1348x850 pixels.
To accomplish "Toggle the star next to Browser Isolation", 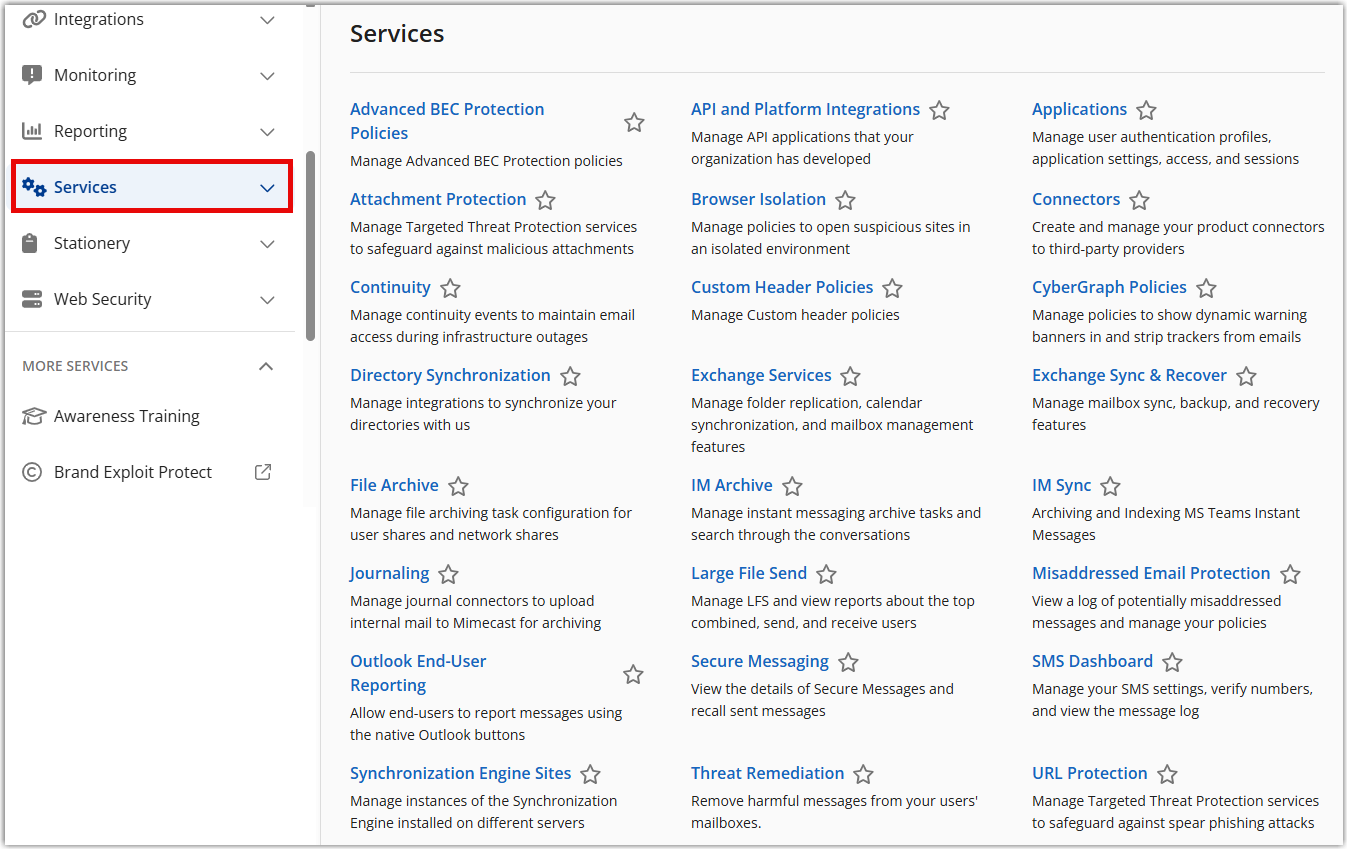I will (x=845, y=200).
